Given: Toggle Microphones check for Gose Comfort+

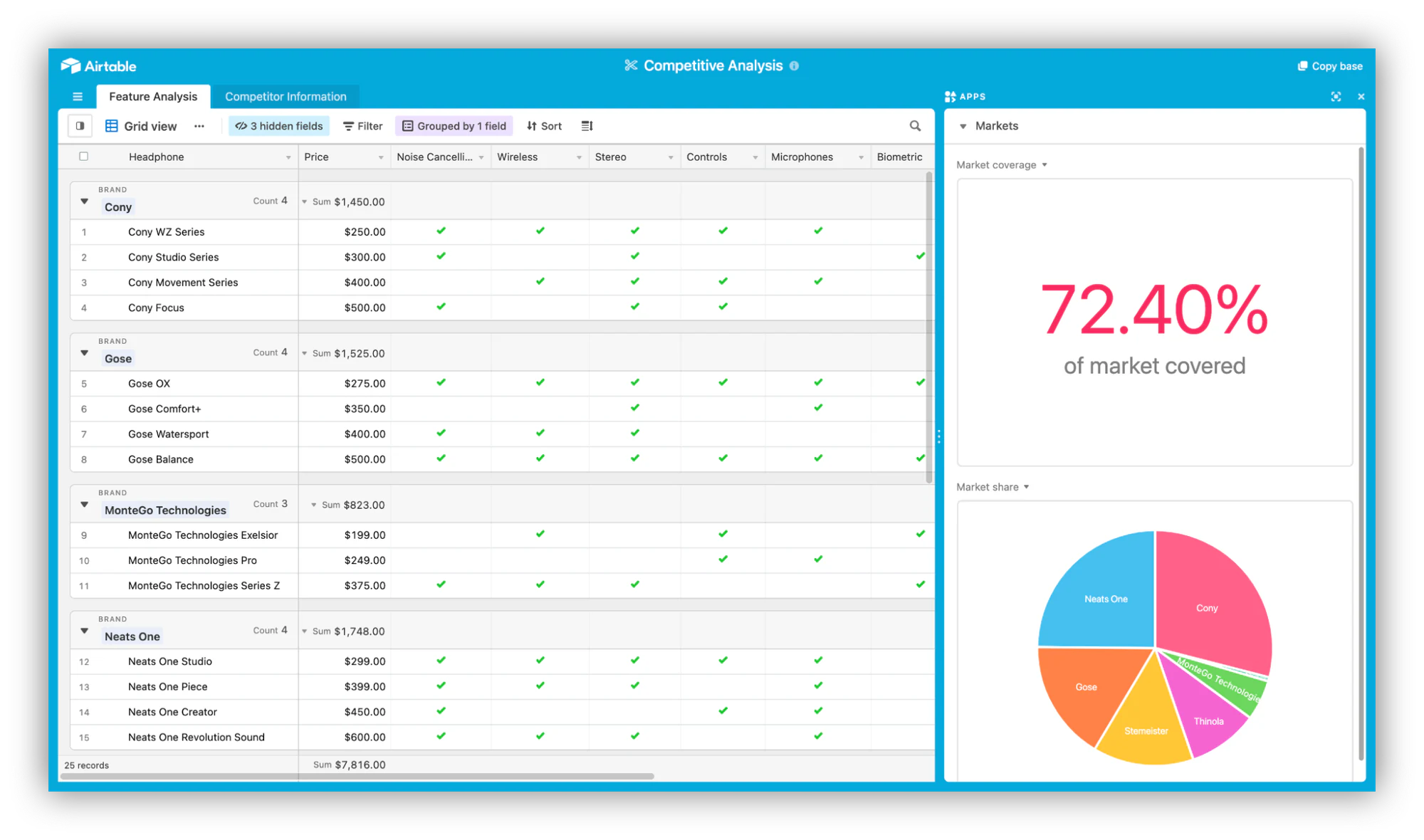Looking at the screenshot, I should (818, 408).
